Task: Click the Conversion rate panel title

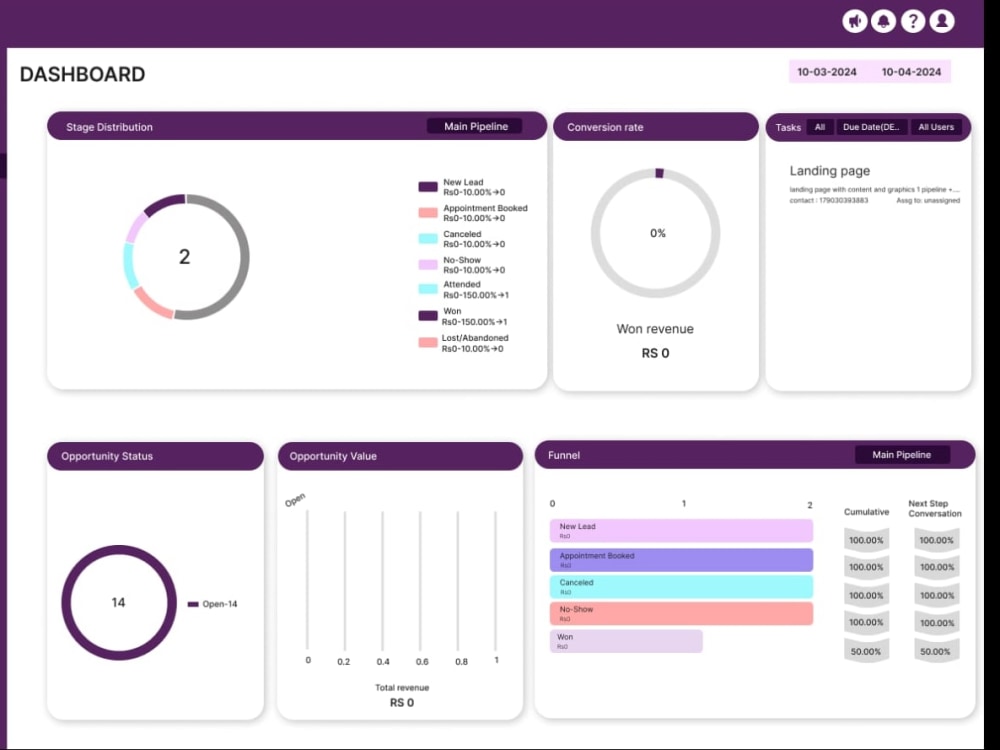Action: point(605,127)
